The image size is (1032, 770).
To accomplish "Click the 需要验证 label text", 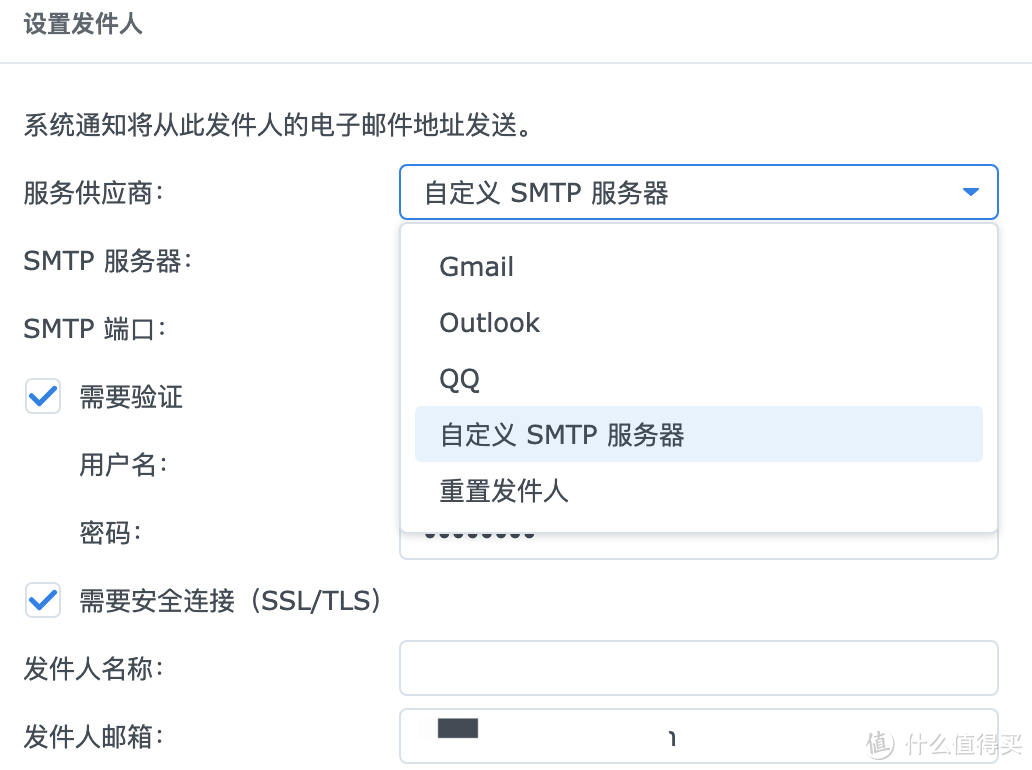I will [x=131, y=397].
